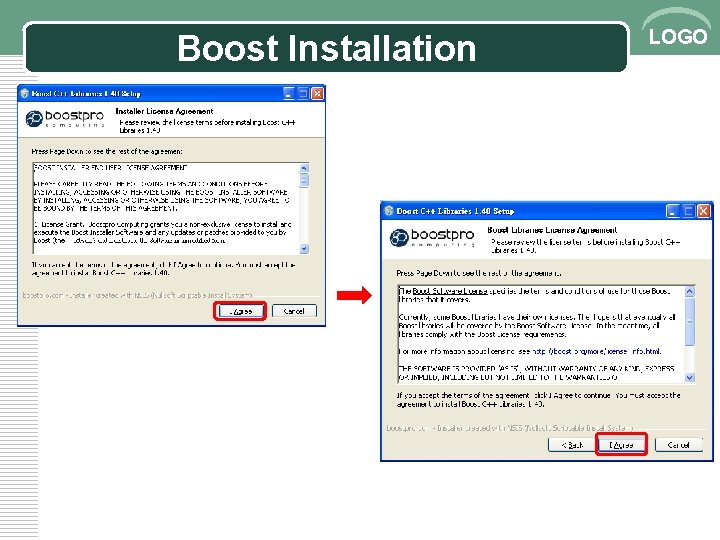
Task: Cancel the Installer License Agreement dialog
Action: [294, 311]
